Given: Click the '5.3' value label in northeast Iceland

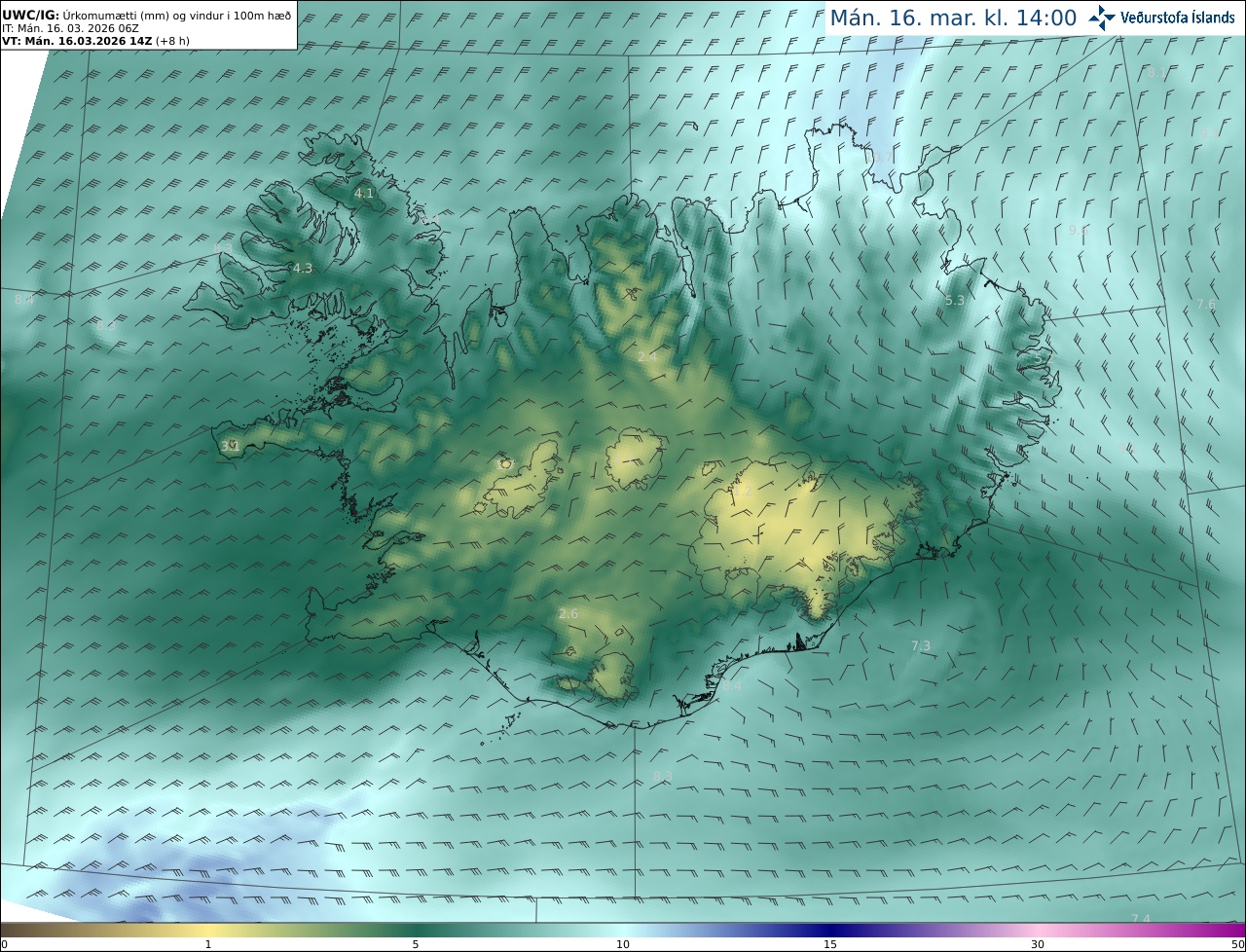Looking at the screenshot, I should (x=955, y=301).
